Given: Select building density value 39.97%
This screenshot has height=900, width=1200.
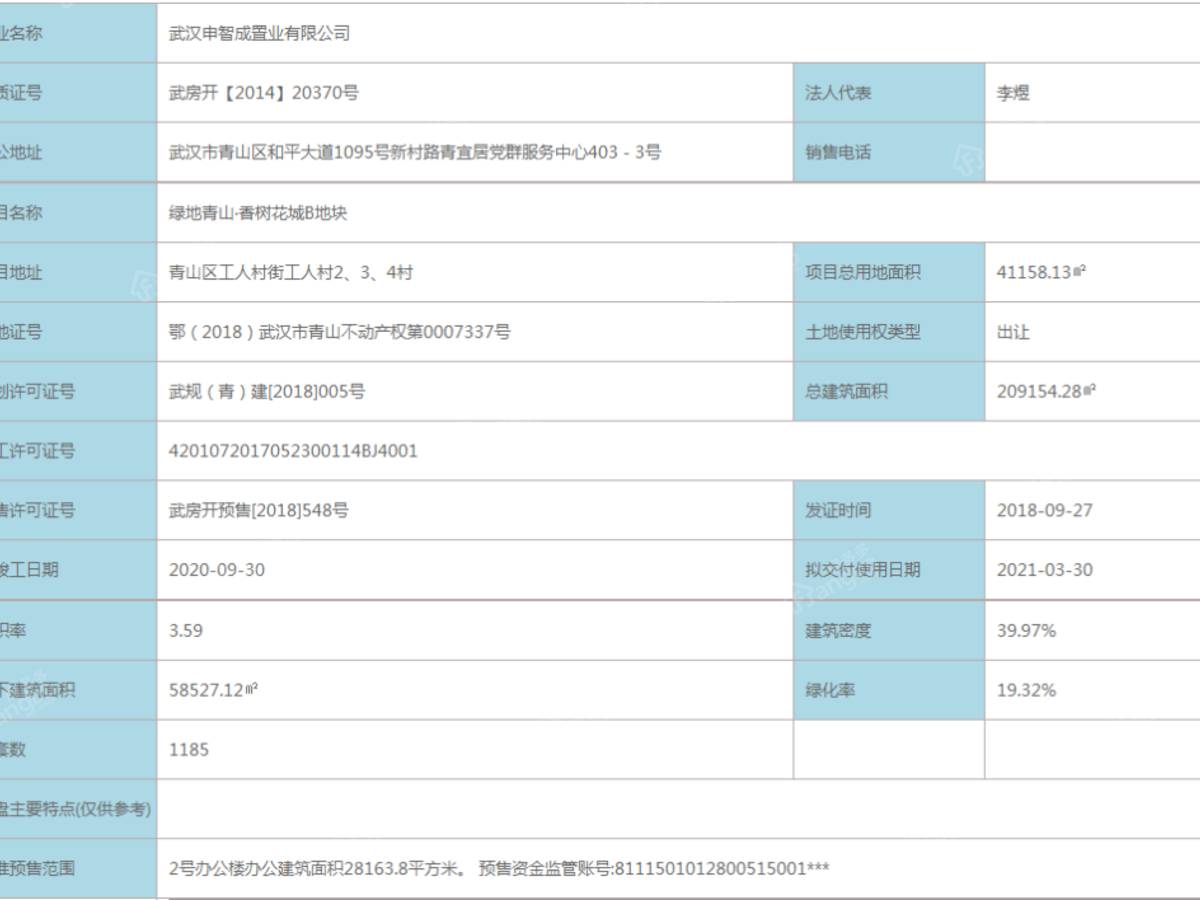Looking at the screenshot, I should pos(1026,630).
